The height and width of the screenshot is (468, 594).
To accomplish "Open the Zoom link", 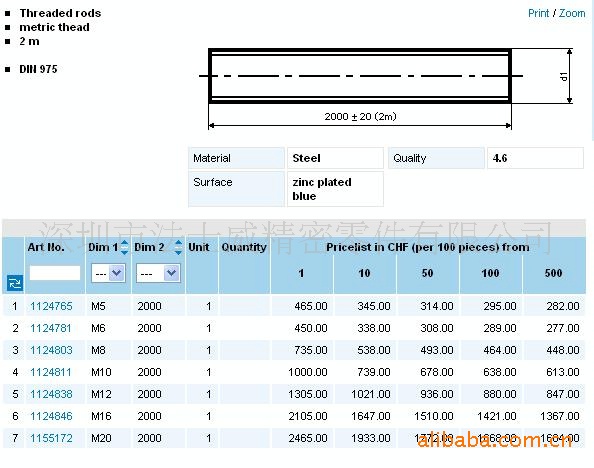I will point(572,13).
